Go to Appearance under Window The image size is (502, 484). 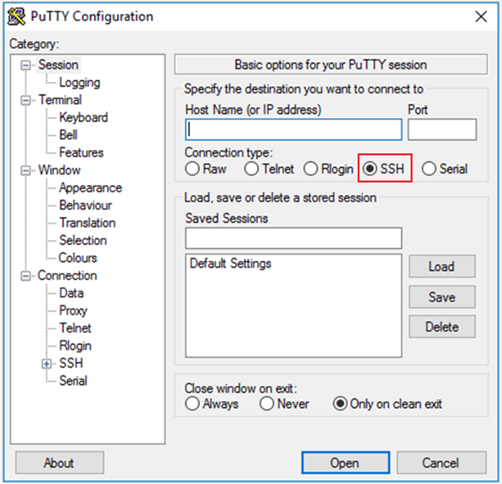point(90,188)
